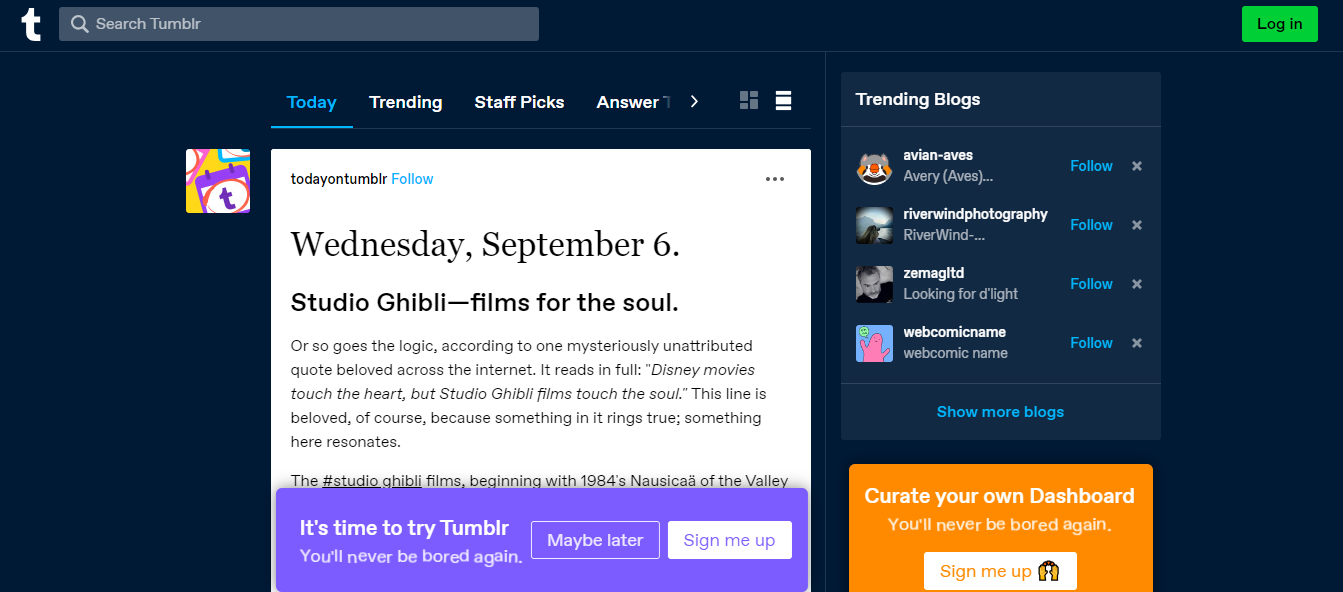Open the avian-aves blog avatar
Viewport: 1343px width, 592px height.
tap(874, 166)
